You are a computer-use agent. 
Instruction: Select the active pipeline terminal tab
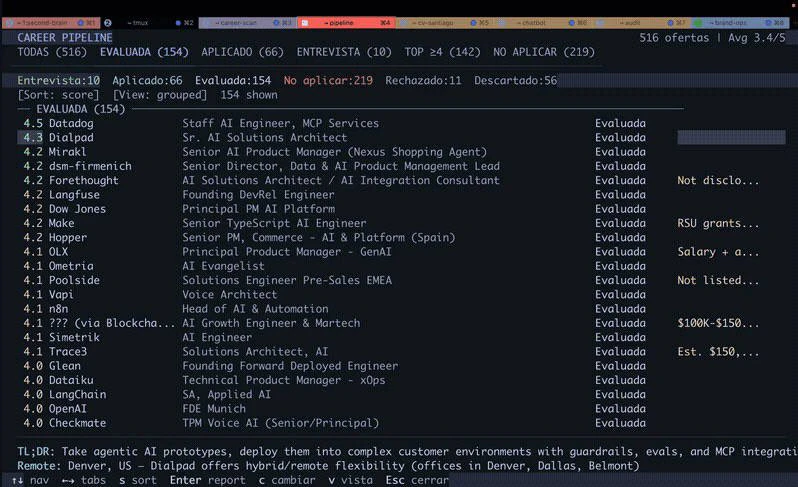[346, 23]
